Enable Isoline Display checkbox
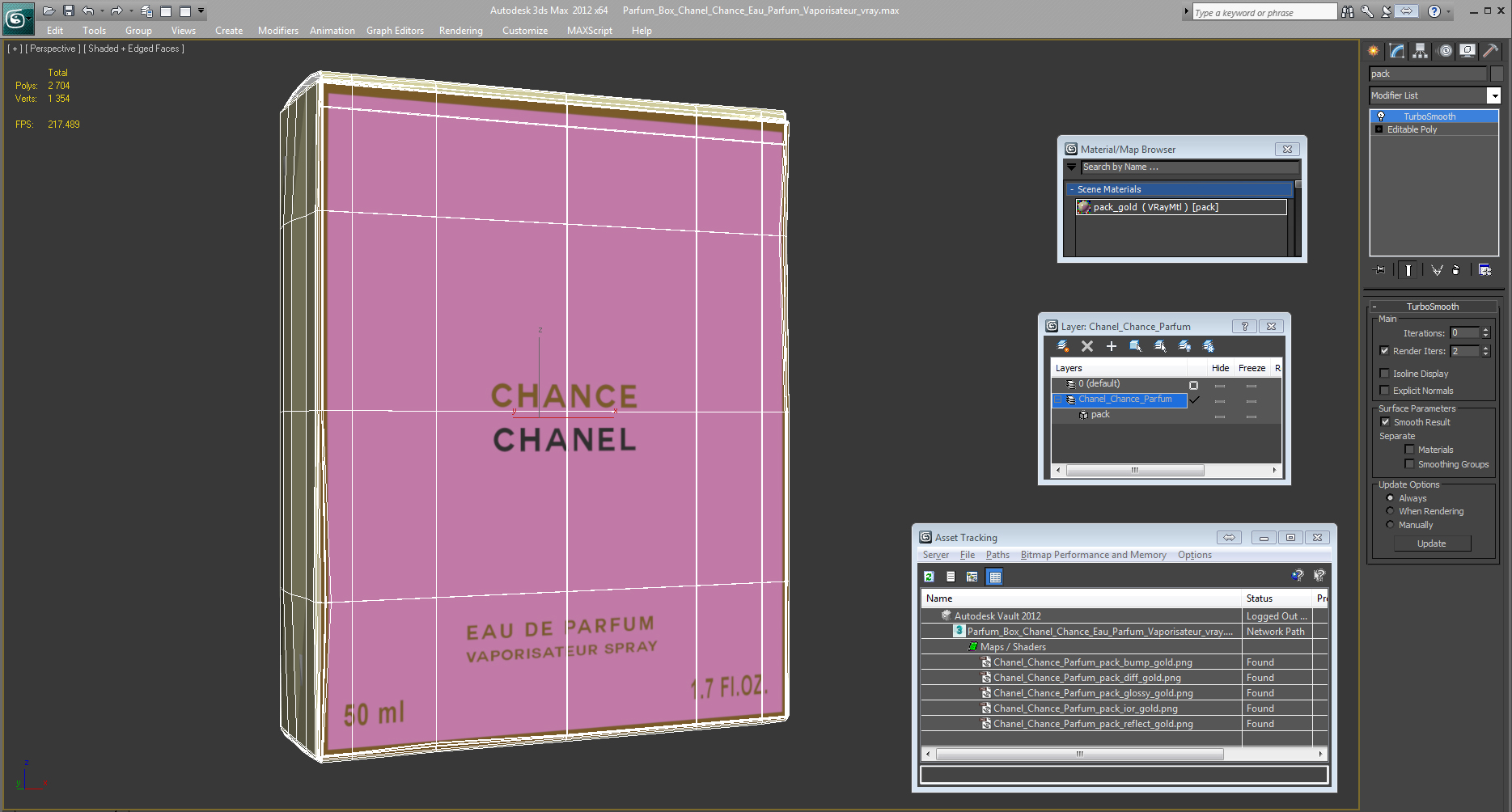 (1384, 374)
